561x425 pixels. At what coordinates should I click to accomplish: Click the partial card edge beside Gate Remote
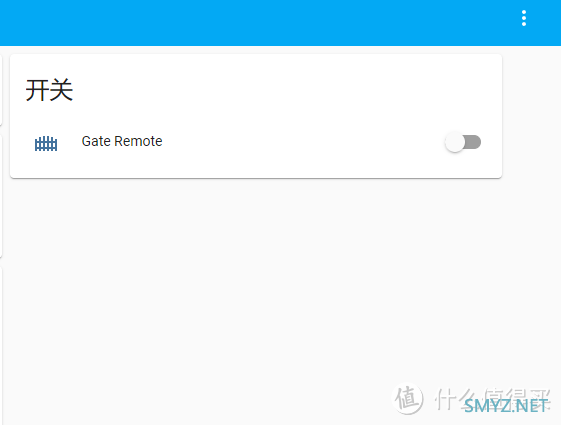pos(1,195)
